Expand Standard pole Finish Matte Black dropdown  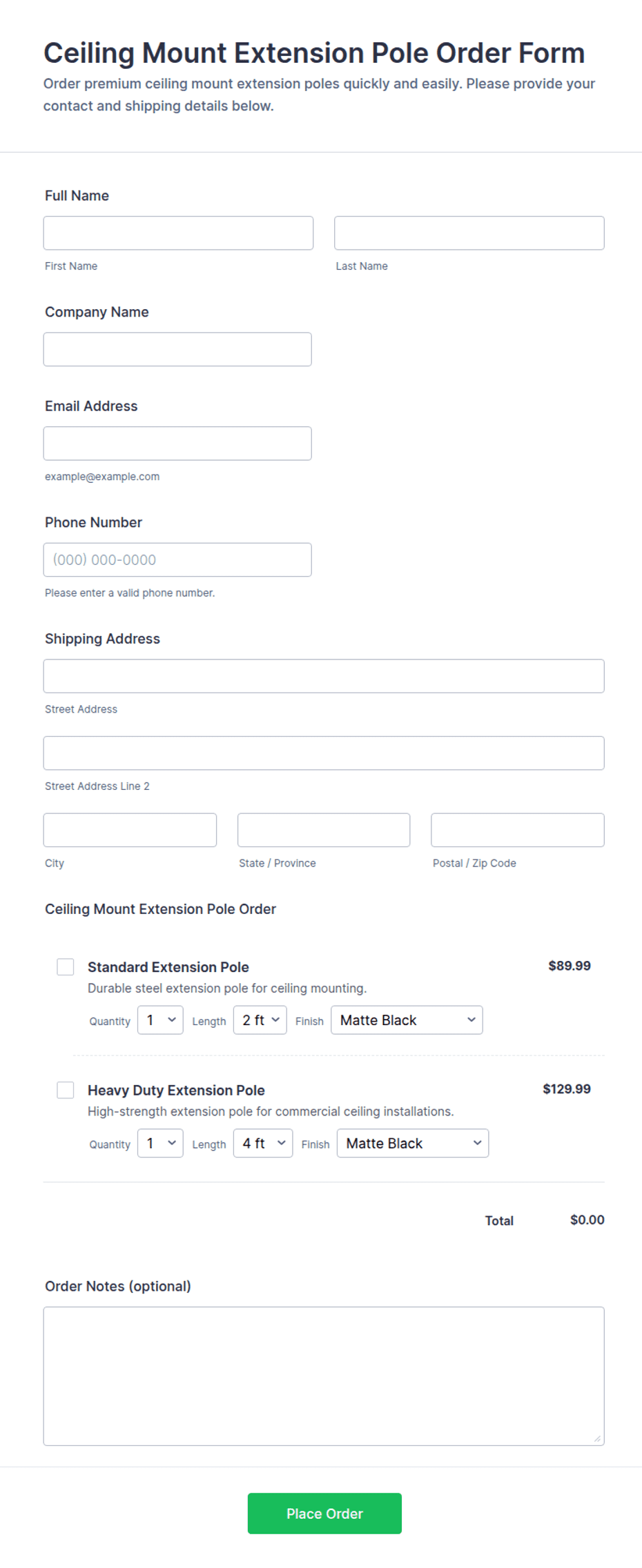point(407,1020)
